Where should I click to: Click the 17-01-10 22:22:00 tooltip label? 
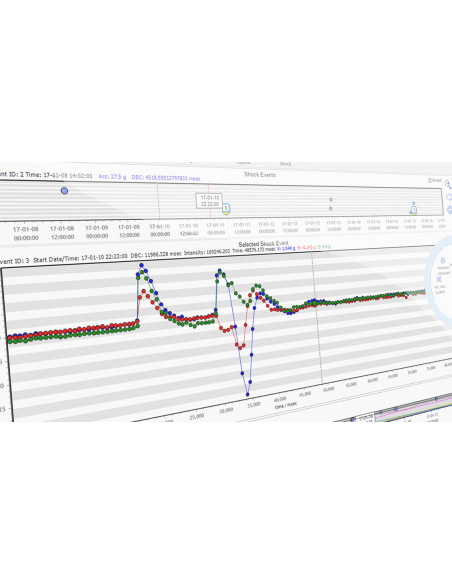click(210, 201)
